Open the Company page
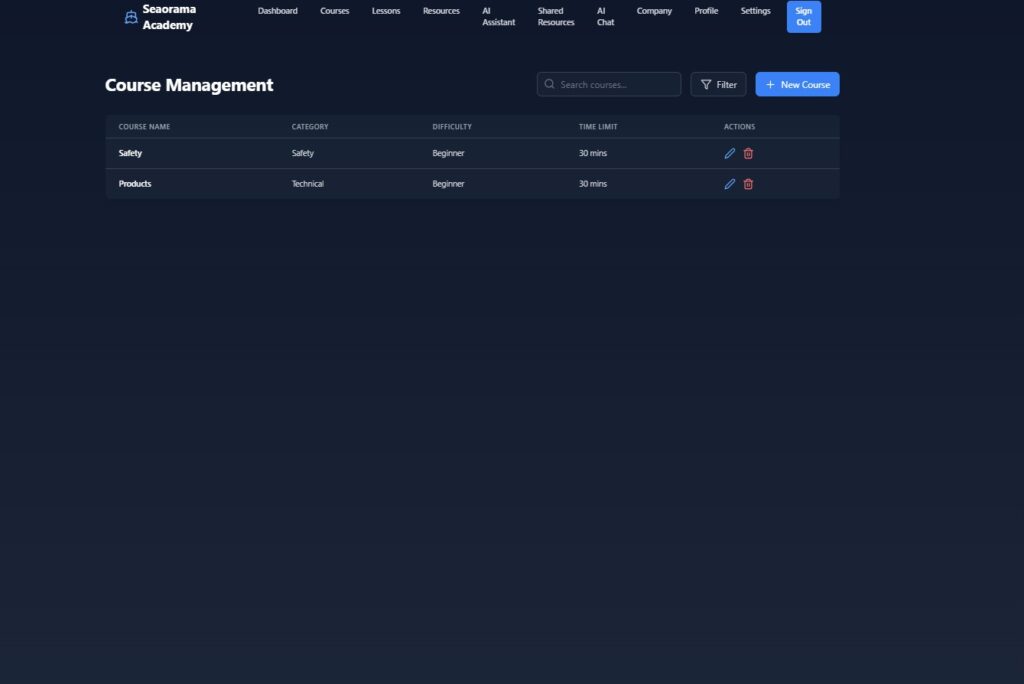 [x=654, y=11]
